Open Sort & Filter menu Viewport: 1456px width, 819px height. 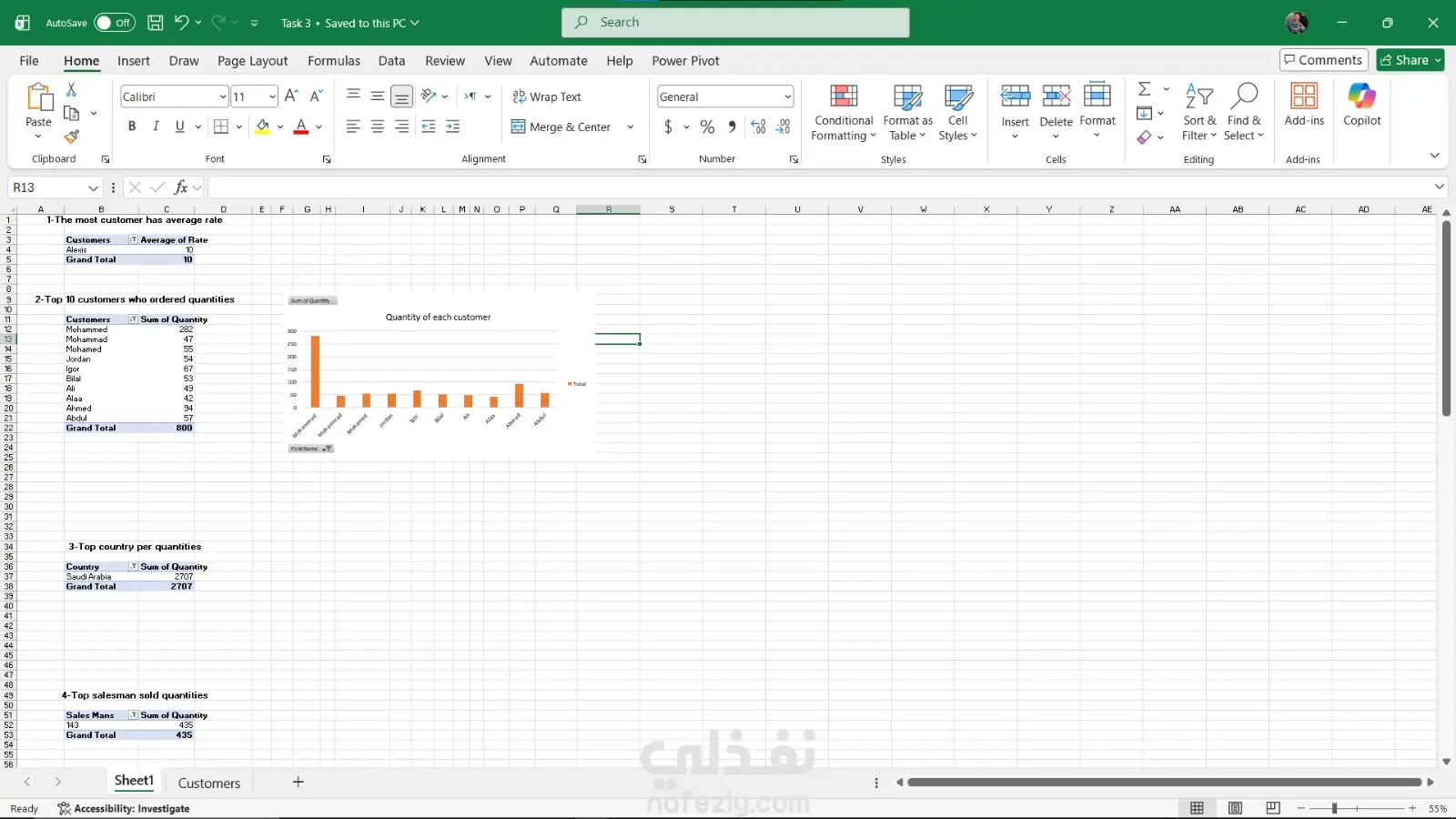(1199, 113)
